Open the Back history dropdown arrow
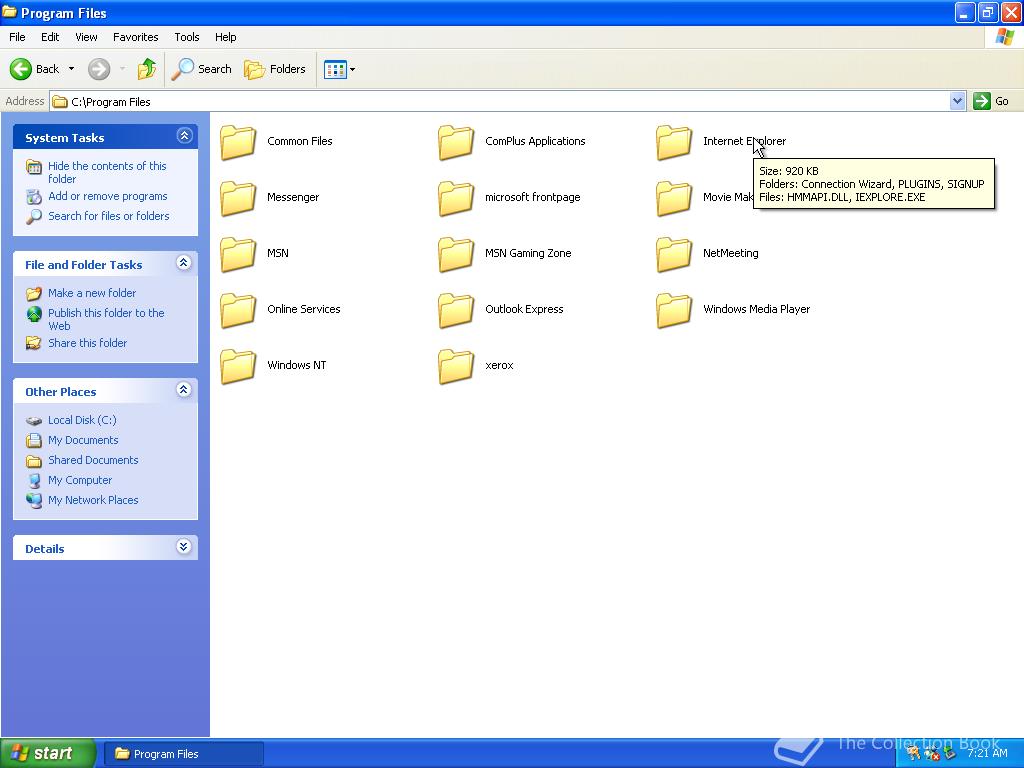The image size is (1024, 768). point(71,69)
